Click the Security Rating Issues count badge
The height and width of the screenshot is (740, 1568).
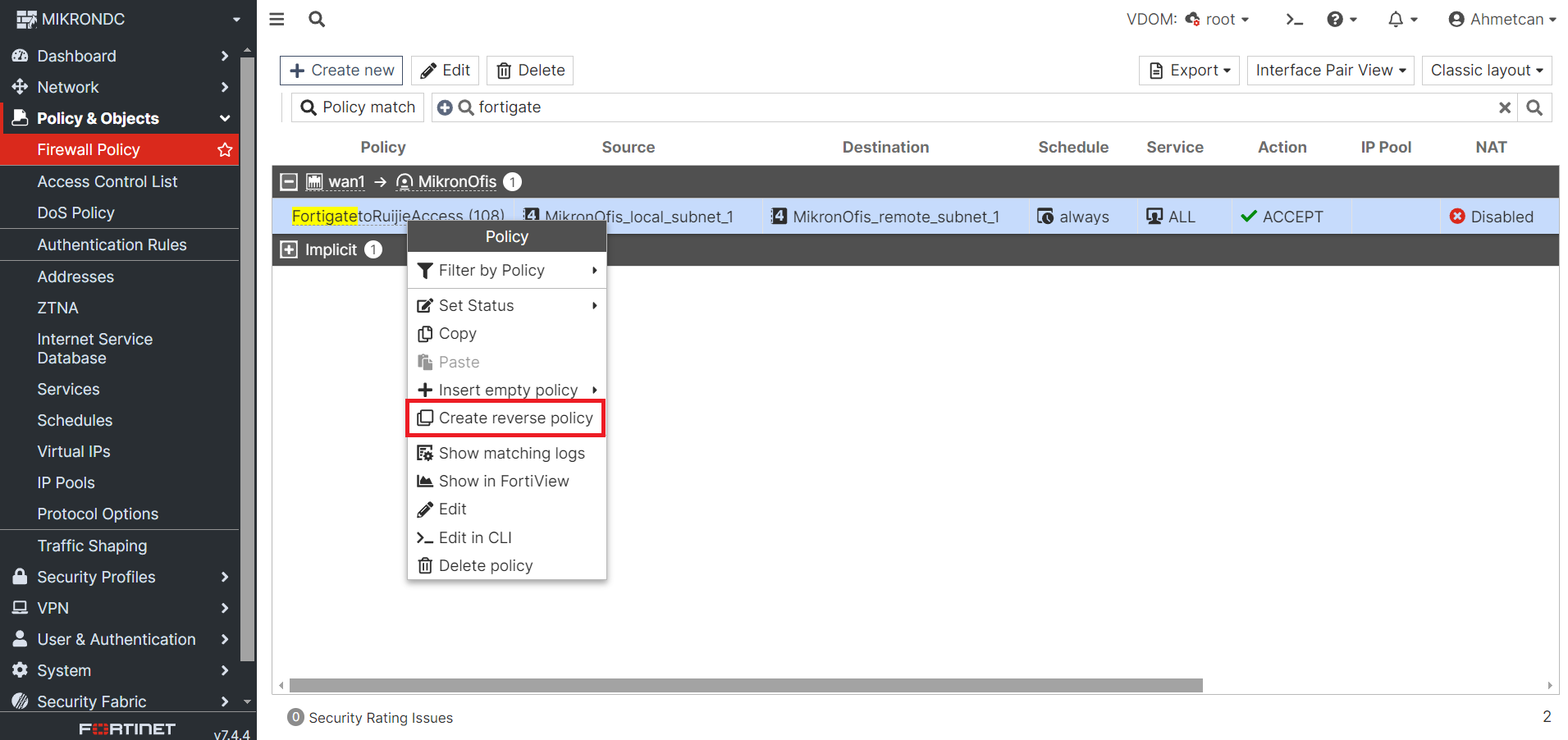tap(295, 717)
